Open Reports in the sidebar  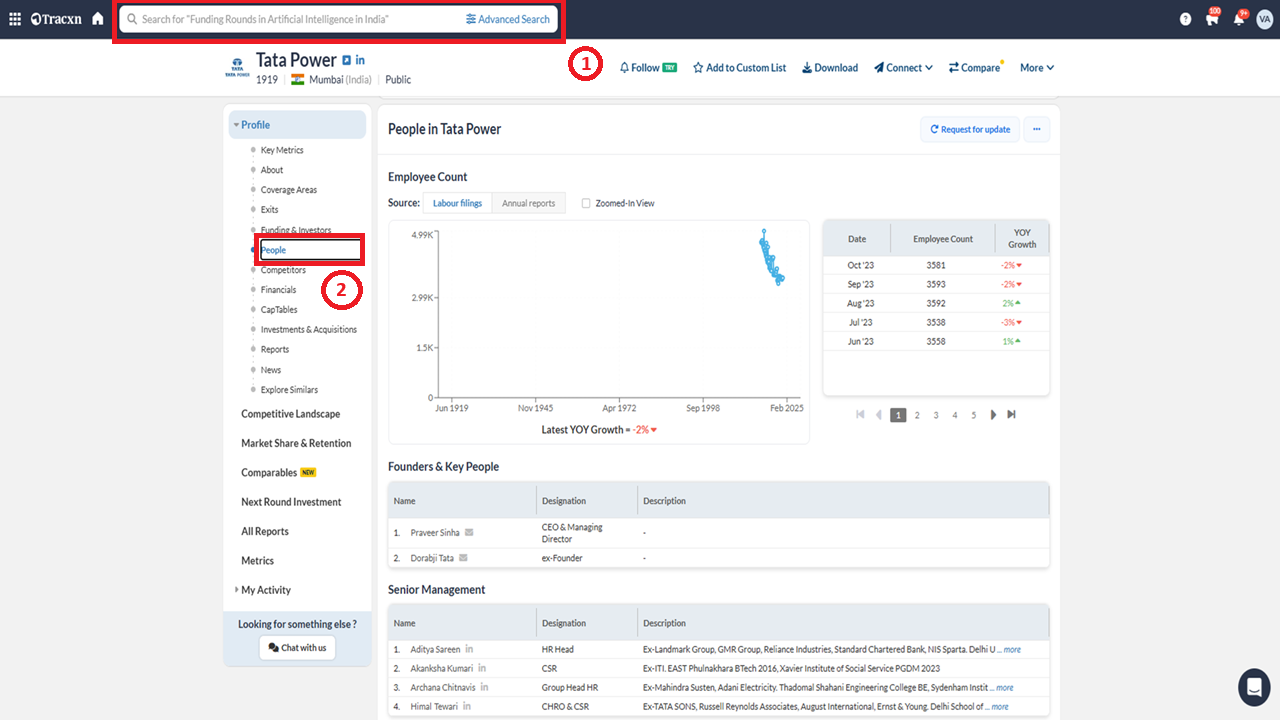(x=275, y=350)
